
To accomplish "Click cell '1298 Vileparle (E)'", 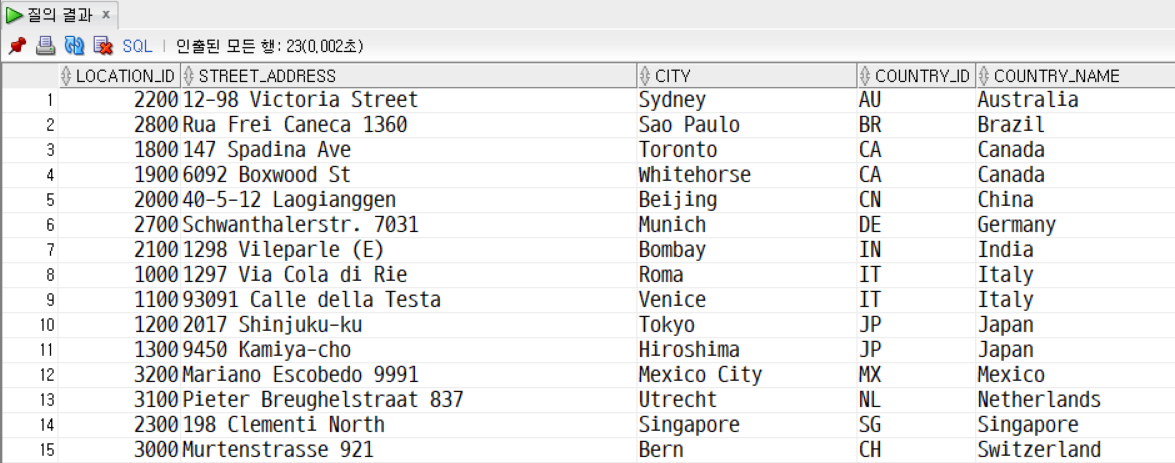I will [x=408, y=249].
